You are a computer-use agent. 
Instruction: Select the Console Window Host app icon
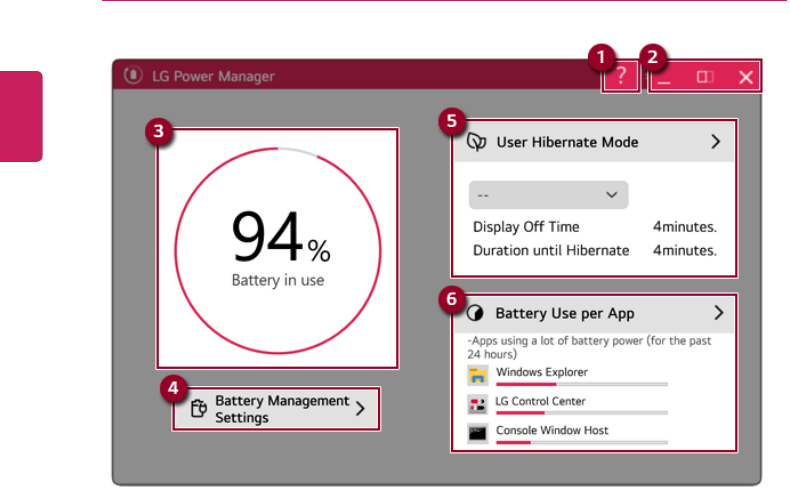(x=478, y=434)
